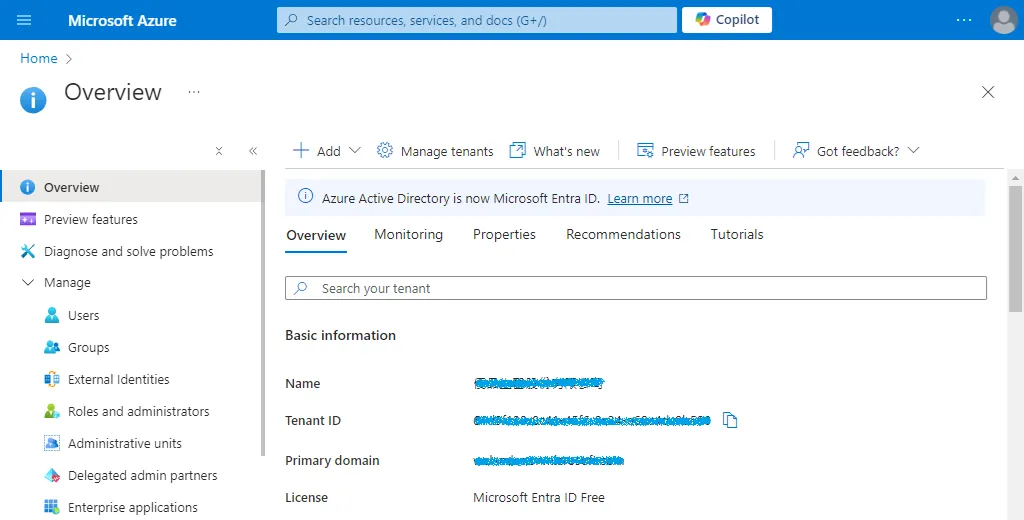Click the Roles and administrators icon

tap(52, 412)
